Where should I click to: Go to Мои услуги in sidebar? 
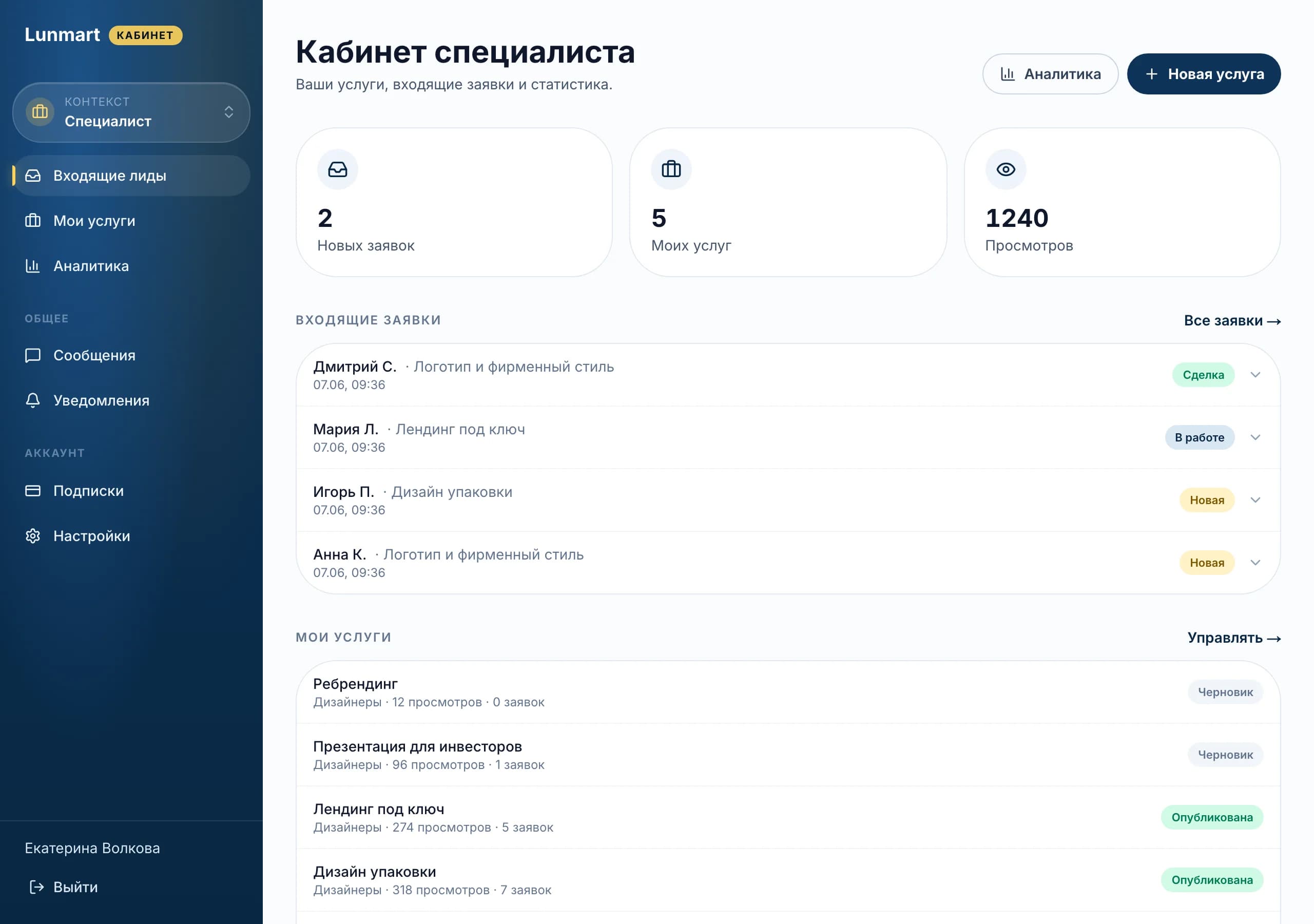(131, 220)
